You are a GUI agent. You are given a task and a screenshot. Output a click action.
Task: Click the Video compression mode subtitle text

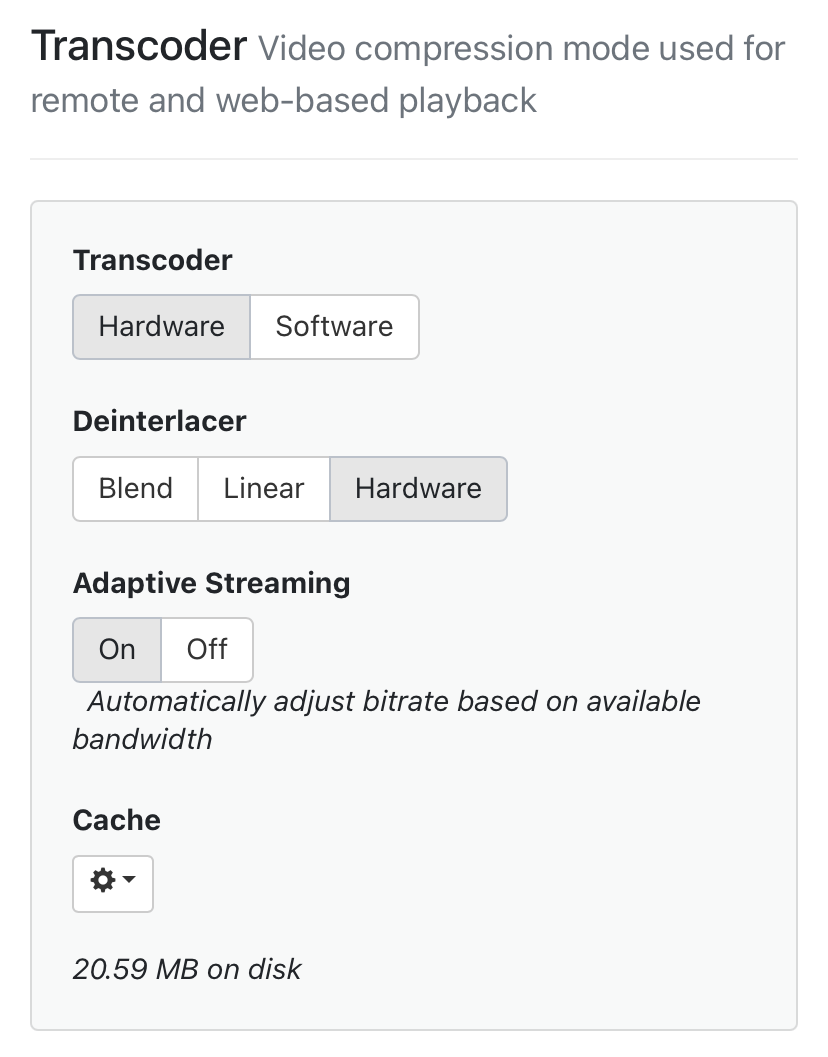coord(522,49)
